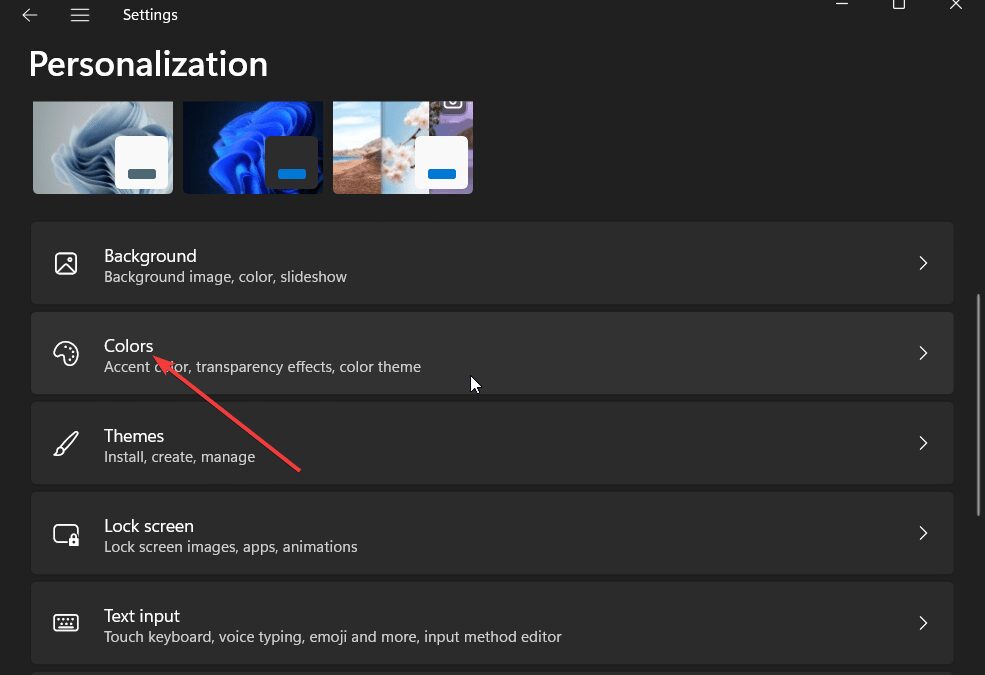Click the Lock screen padlock icon
Image resolution: width=985 pixels, height=675 pixels.
click(x=66, y=533)
